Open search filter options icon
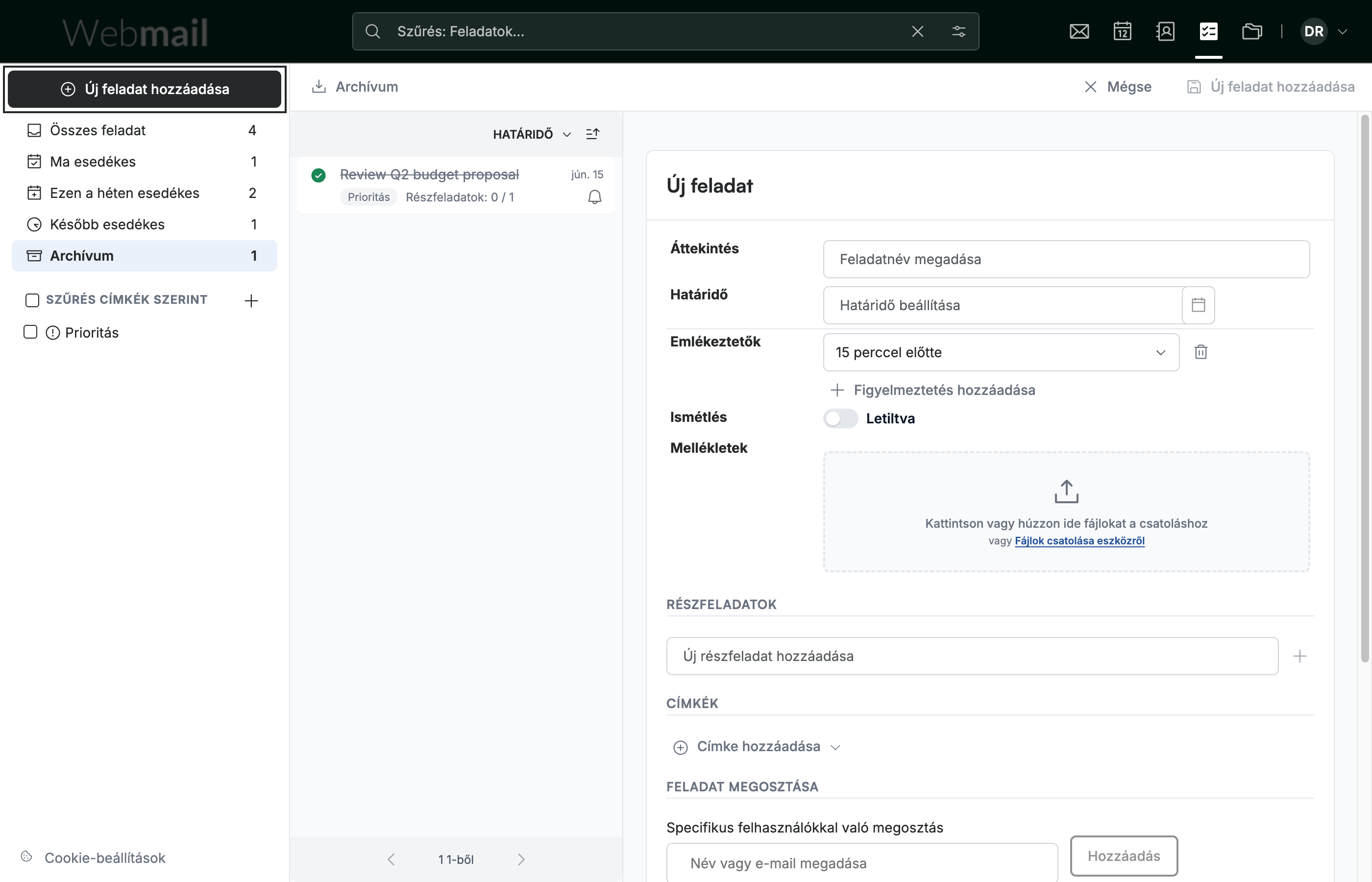Screen dimensions: 1372x882 [958, 31]
